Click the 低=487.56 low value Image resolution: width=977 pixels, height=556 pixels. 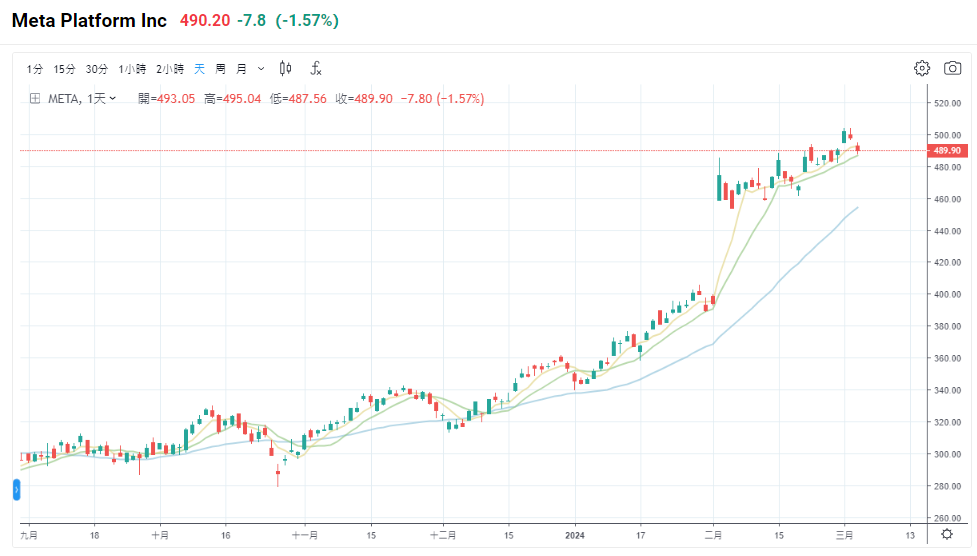pyautogui.click(x=298, y=98)
